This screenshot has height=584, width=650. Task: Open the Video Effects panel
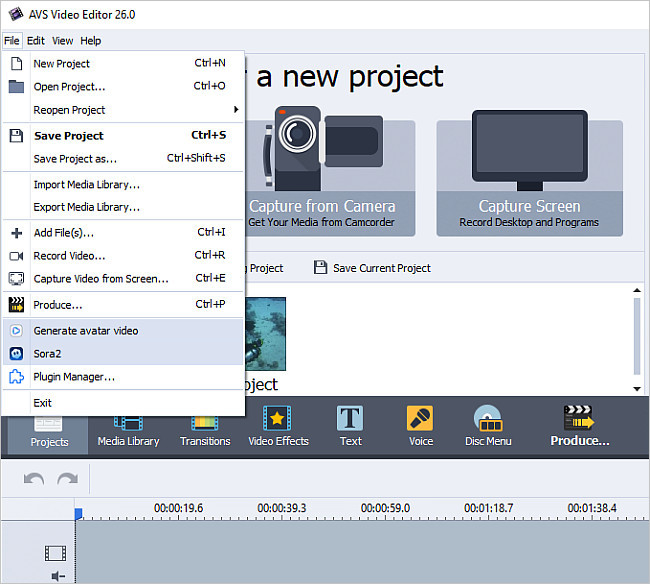coord(278,426)
